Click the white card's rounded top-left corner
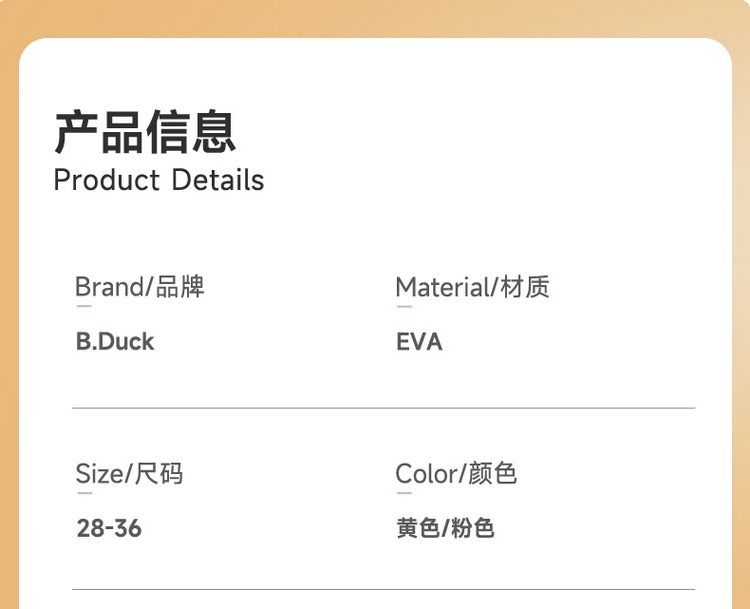 coord(32,51)
